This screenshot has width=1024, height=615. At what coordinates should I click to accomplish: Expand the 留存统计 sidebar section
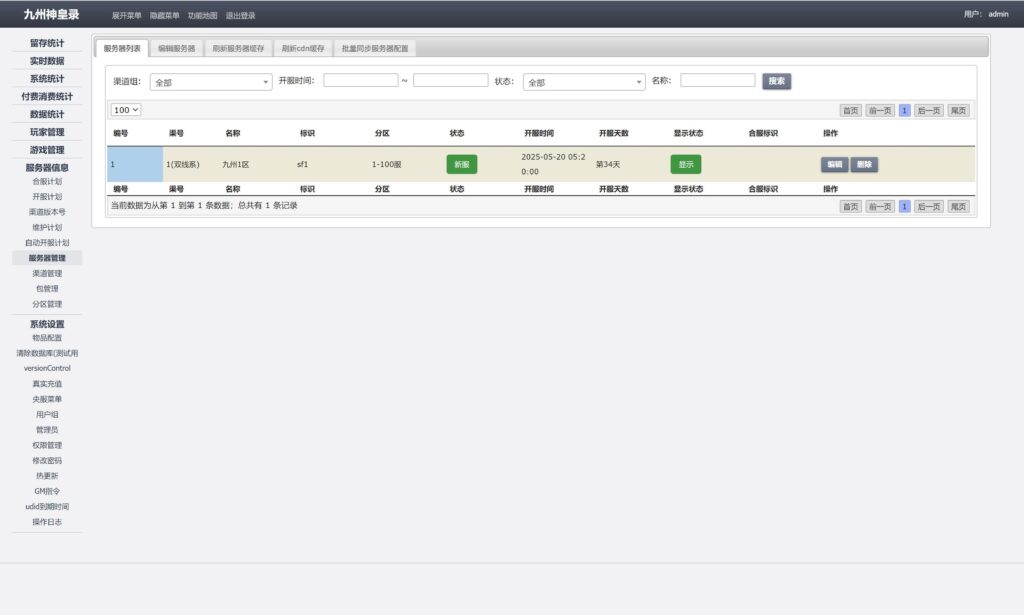(x=47, y=43)
